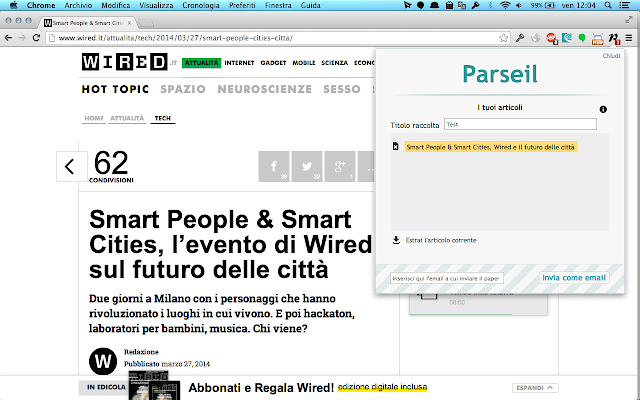Open the NEUROSCIENZE hot topic

pyautogui.click(x=264, y=89)
